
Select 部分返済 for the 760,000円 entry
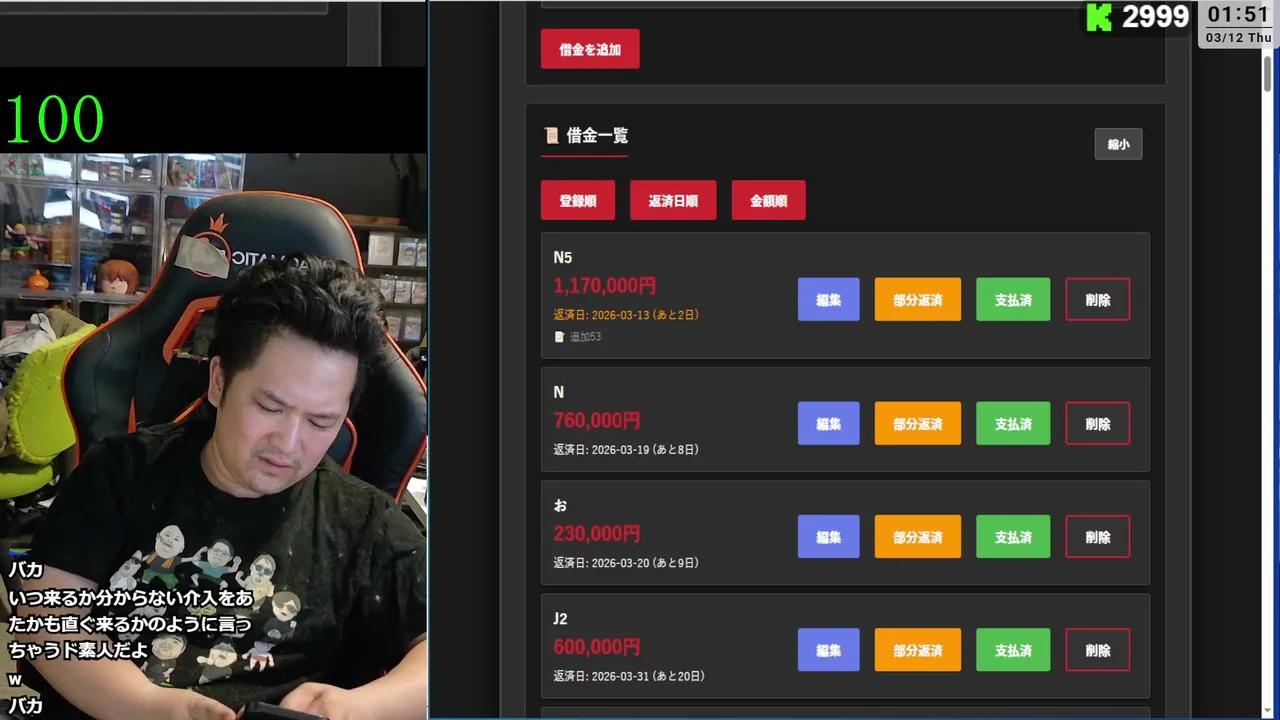tap(917, 423)
